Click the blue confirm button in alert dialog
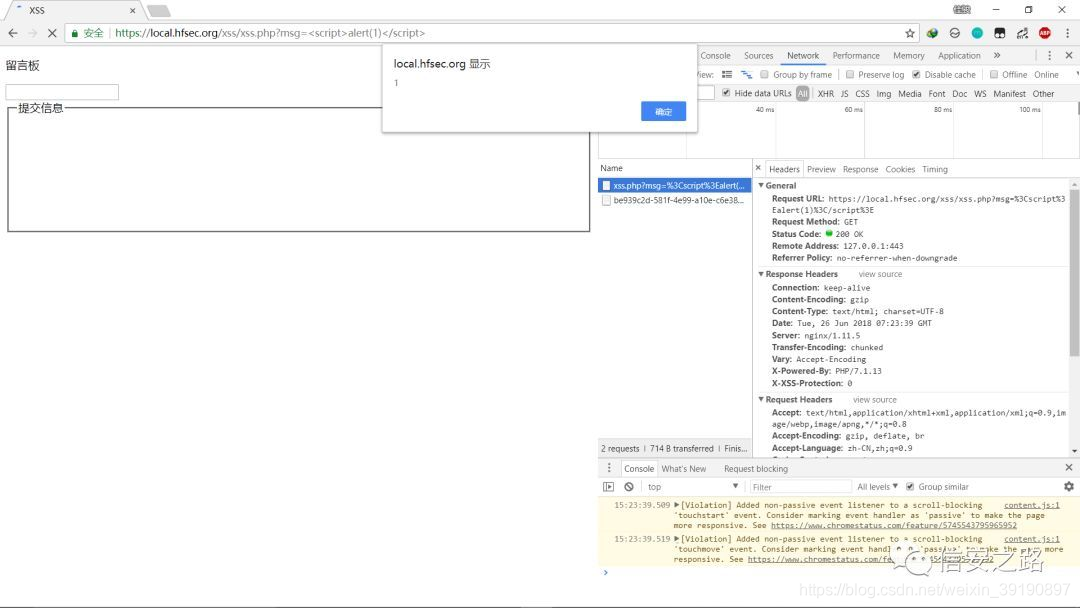This screenshot has width=1080, height=608. point(663,112)
